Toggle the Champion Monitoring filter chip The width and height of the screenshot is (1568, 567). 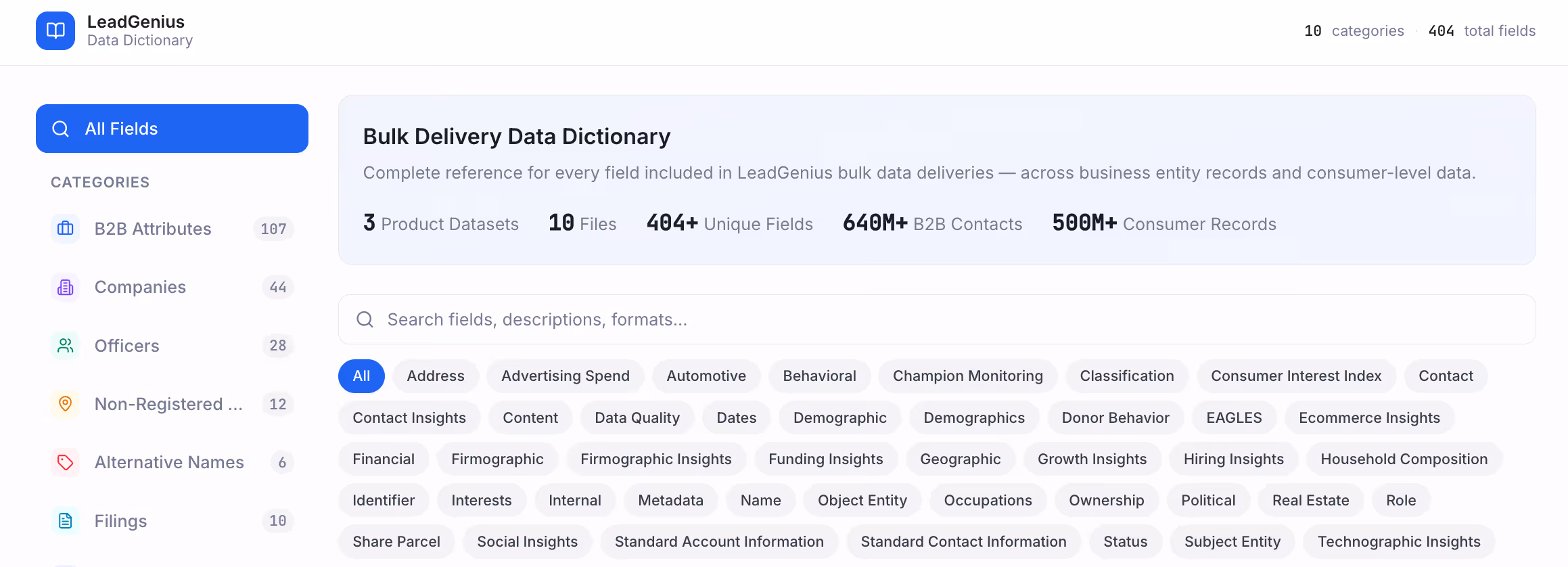click(x=968, y=376)
